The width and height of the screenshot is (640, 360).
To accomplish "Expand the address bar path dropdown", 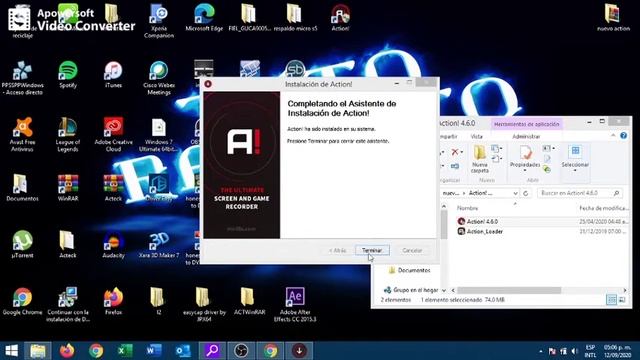I will click(515, 193).
